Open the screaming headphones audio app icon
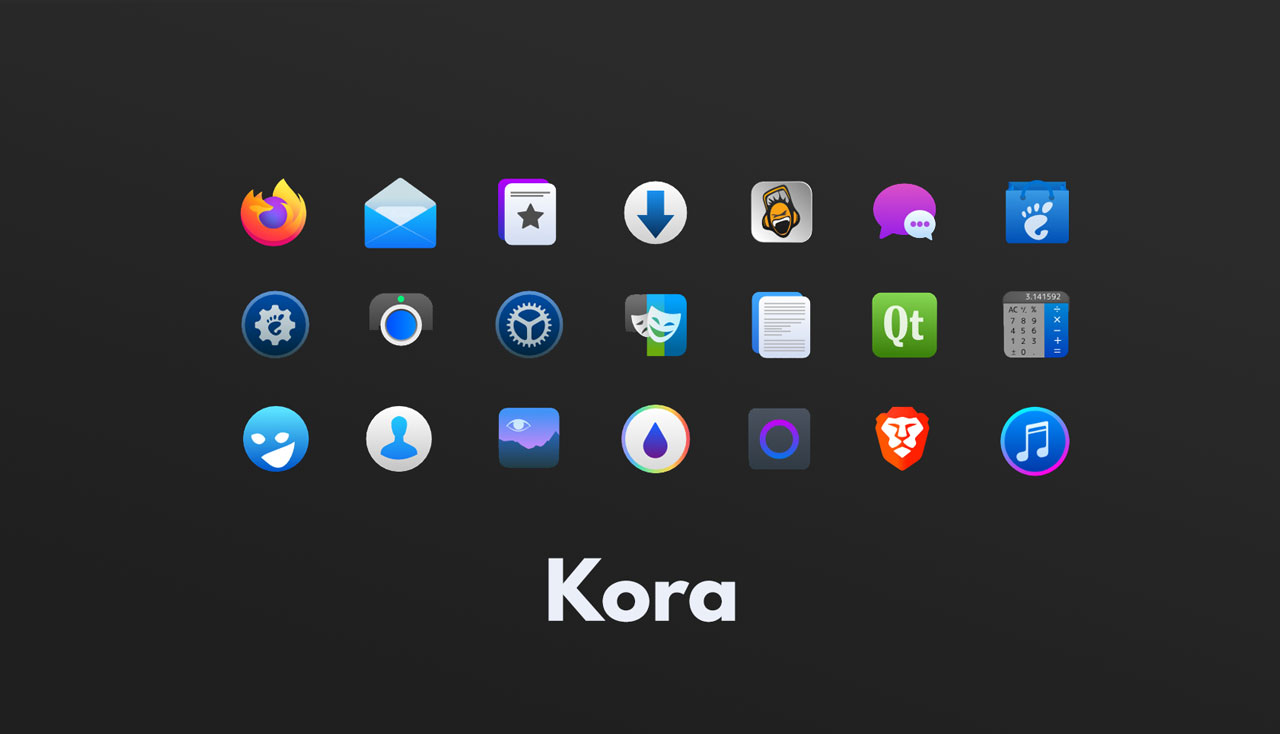The width and height of the screenshot is (1280, 734). (x=781, y=212)
